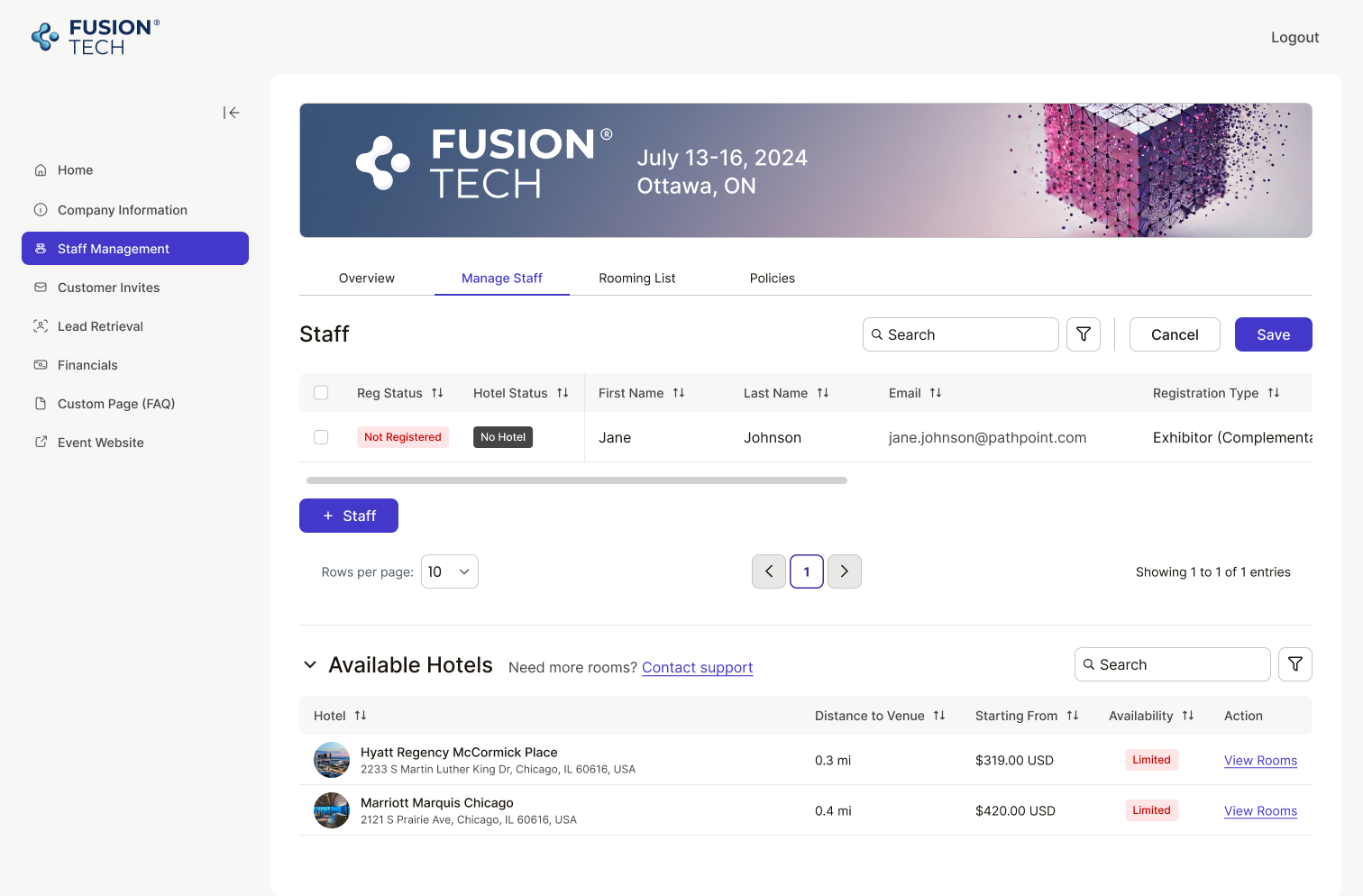Collapse the Available Hotels section
The image size is (1363, 896).
click(x=310, y=665)
